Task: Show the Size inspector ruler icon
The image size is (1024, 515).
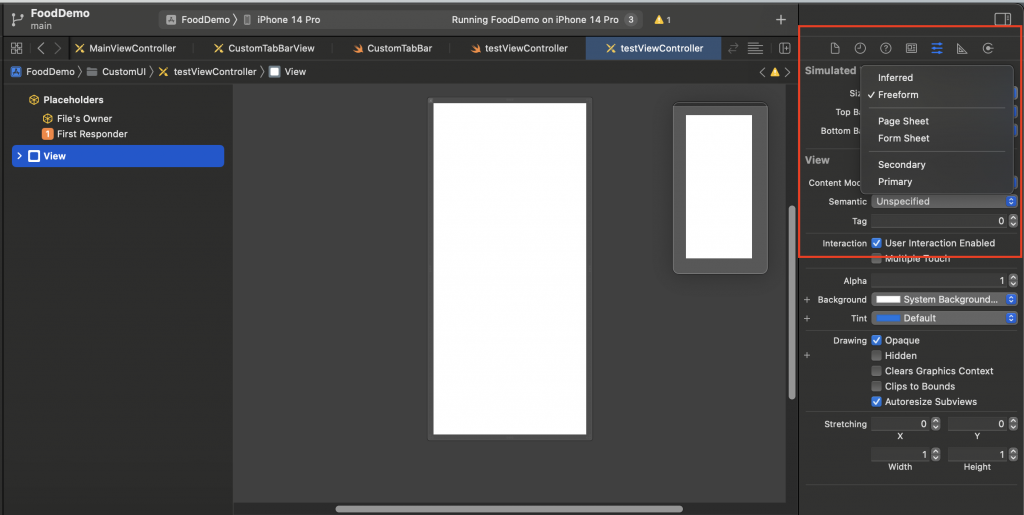Action: click(962, 48)
